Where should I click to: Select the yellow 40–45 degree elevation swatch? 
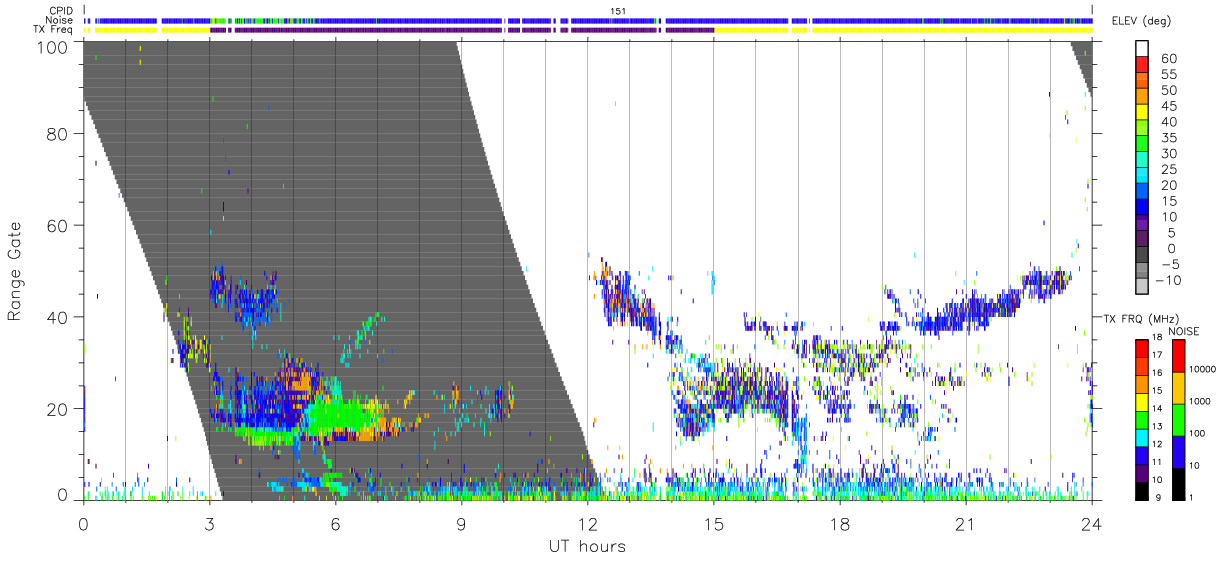1143,113
